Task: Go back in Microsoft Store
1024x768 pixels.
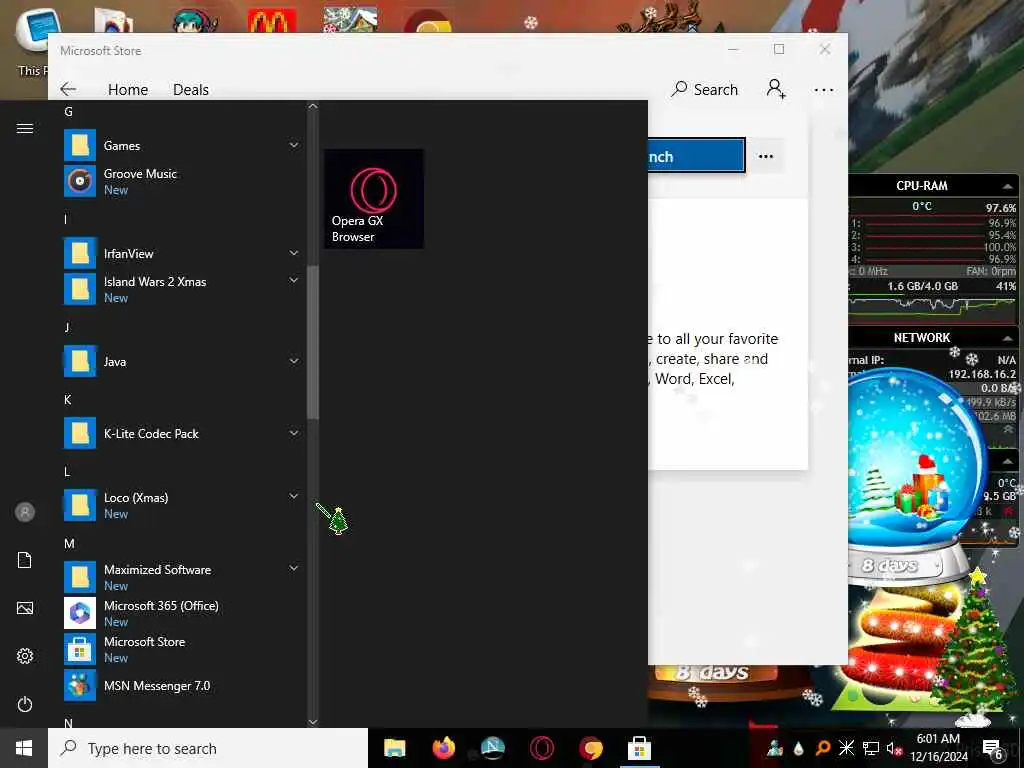Action: 68,89
